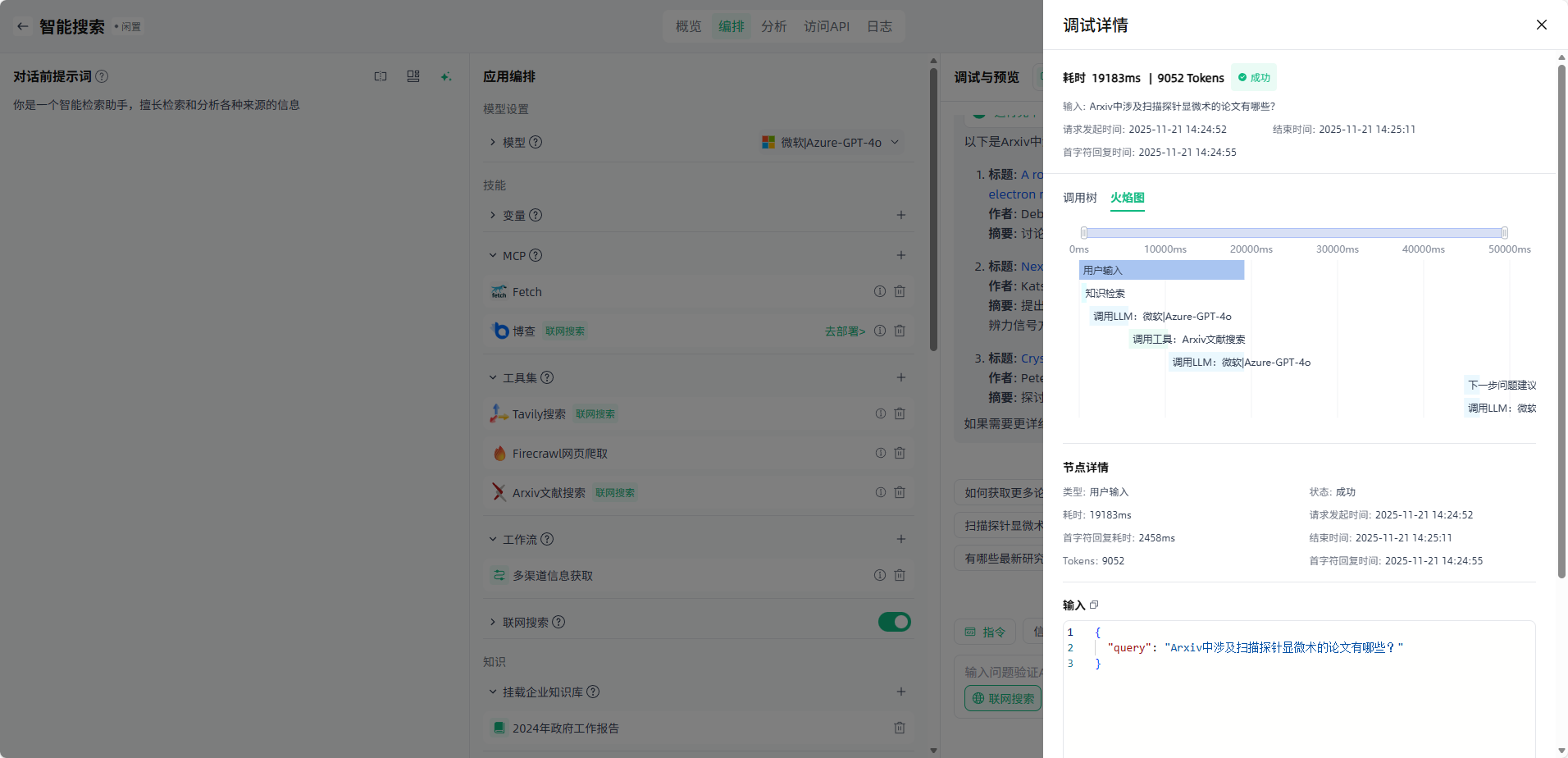This screenshot has width=1568, height=758.
Task: Switch to the 调用树 tab
Action: 1079,198
